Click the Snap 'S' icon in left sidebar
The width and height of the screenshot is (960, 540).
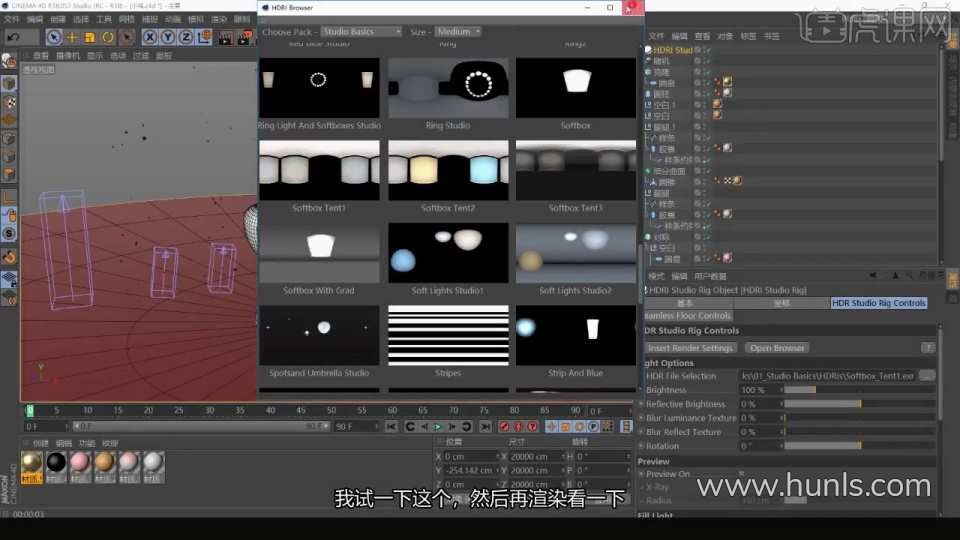pyautogui.click(x=9, y=233)
